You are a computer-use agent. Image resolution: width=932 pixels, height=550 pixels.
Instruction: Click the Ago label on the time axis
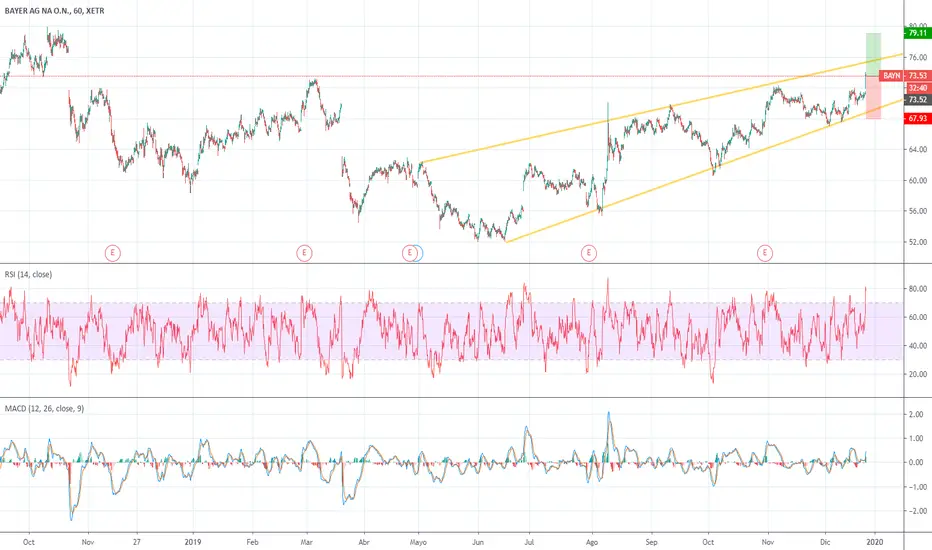pyautogui.click(x=591, y=542)
